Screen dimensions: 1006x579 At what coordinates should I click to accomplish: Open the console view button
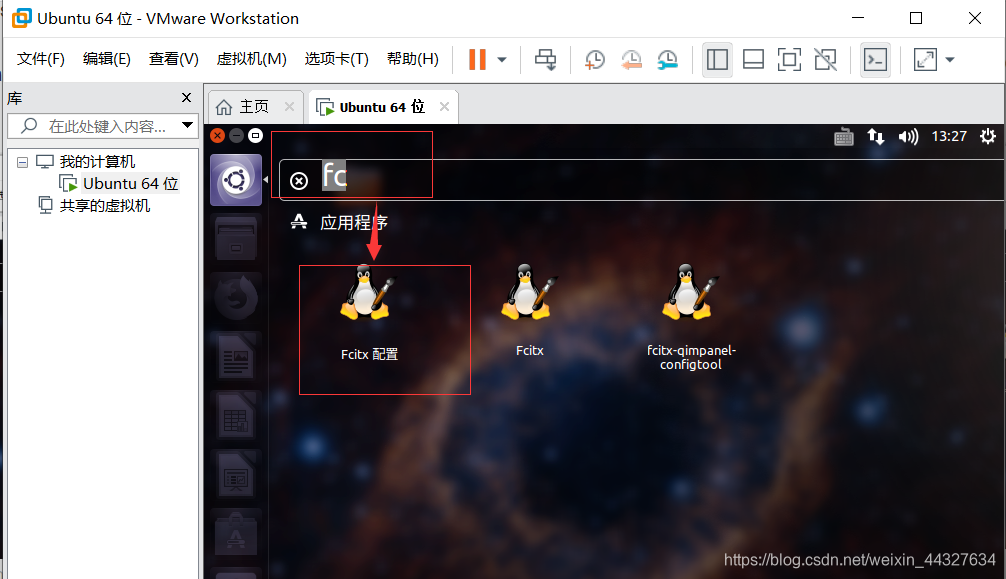click(876, 60)
